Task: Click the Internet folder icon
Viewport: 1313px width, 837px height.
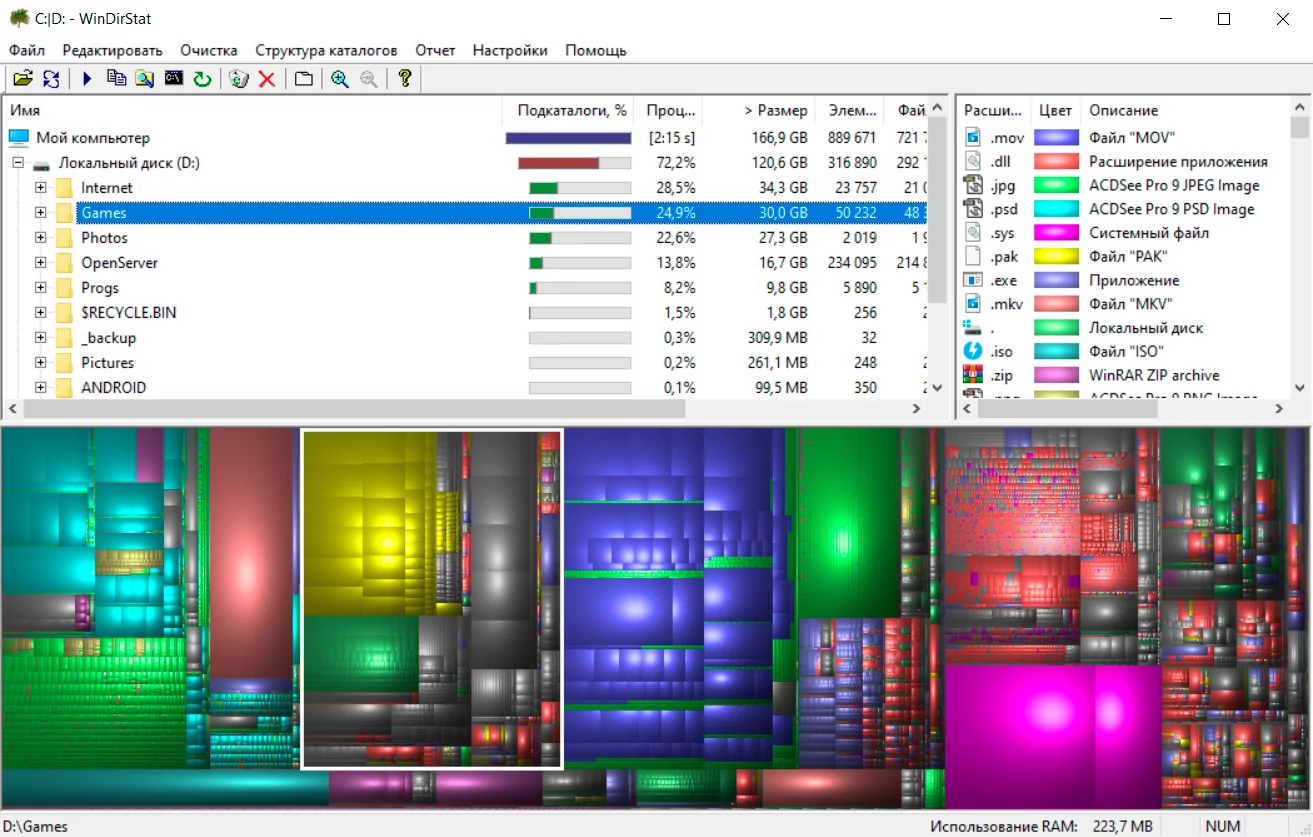Action: 64,188
